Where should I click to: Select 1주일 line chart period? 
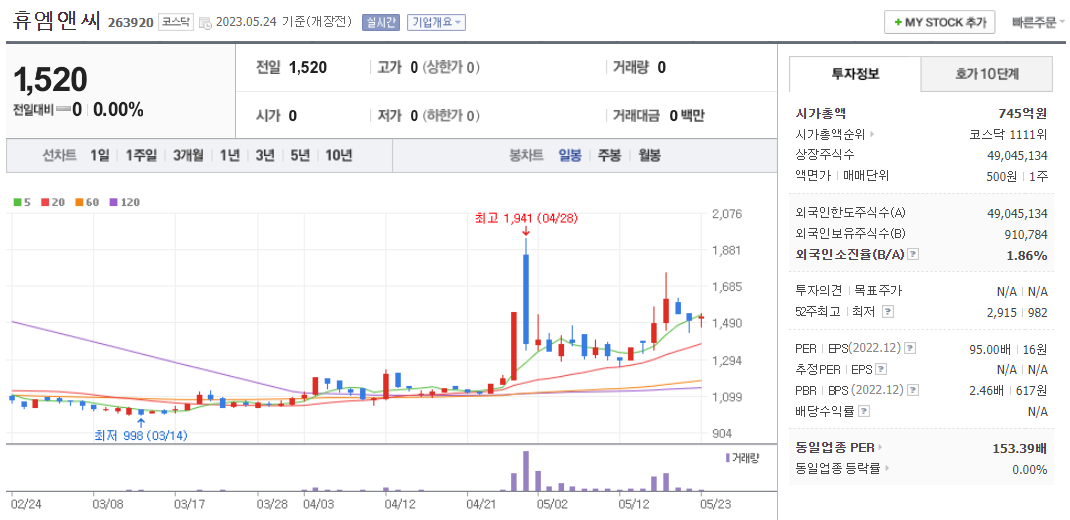(141, 155)
